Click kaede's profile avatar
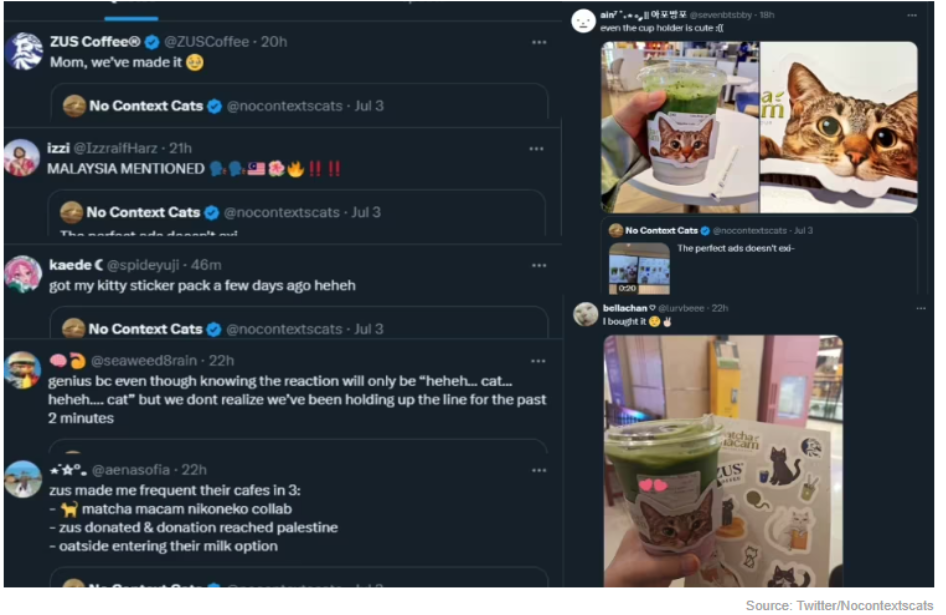This screenshot has width=946, height=615. (23, 274)
